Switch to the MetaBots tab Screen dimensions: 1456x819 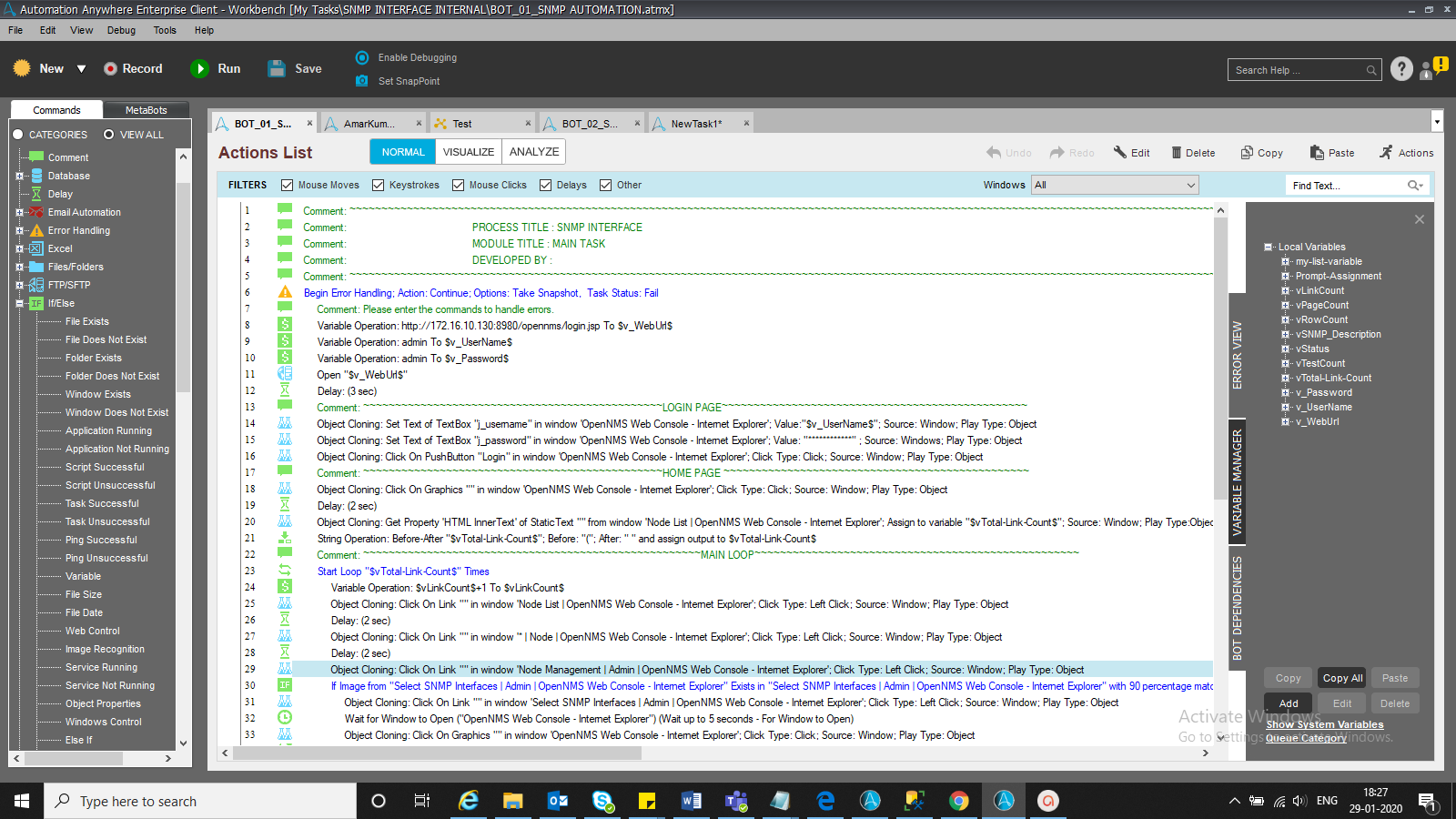coord(146,110)
